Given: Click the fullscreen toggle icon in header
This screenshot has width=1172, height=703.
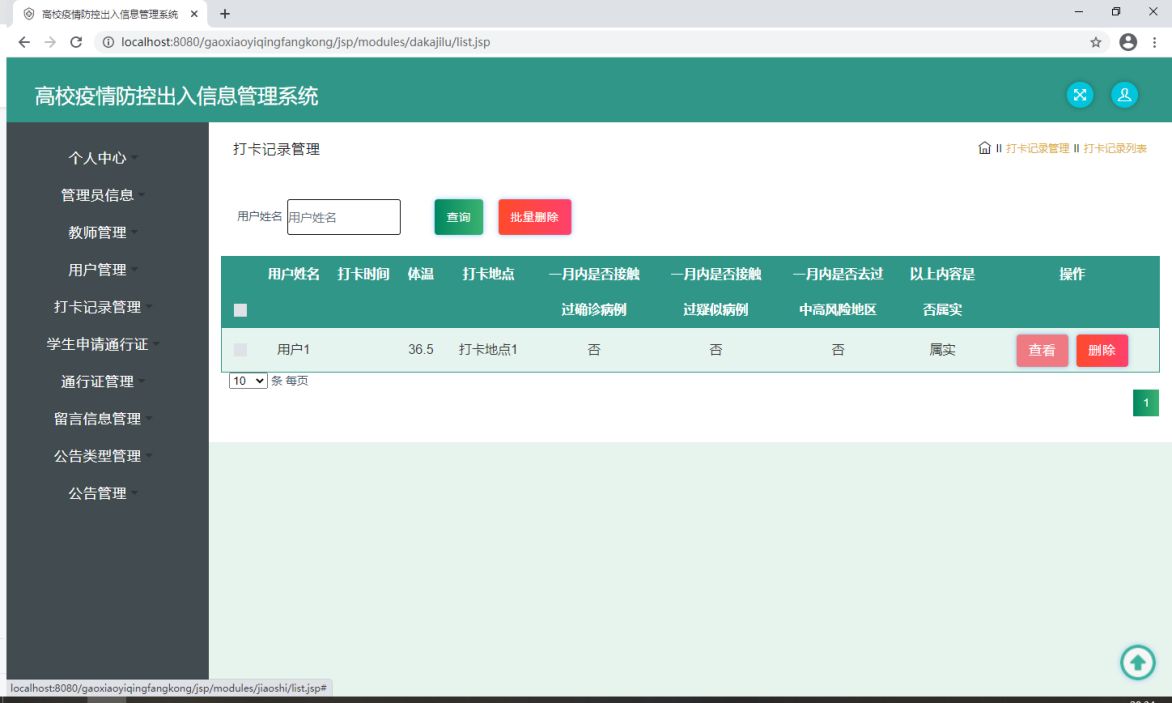Looking at the screenshot, I should tap(1079, 95).
